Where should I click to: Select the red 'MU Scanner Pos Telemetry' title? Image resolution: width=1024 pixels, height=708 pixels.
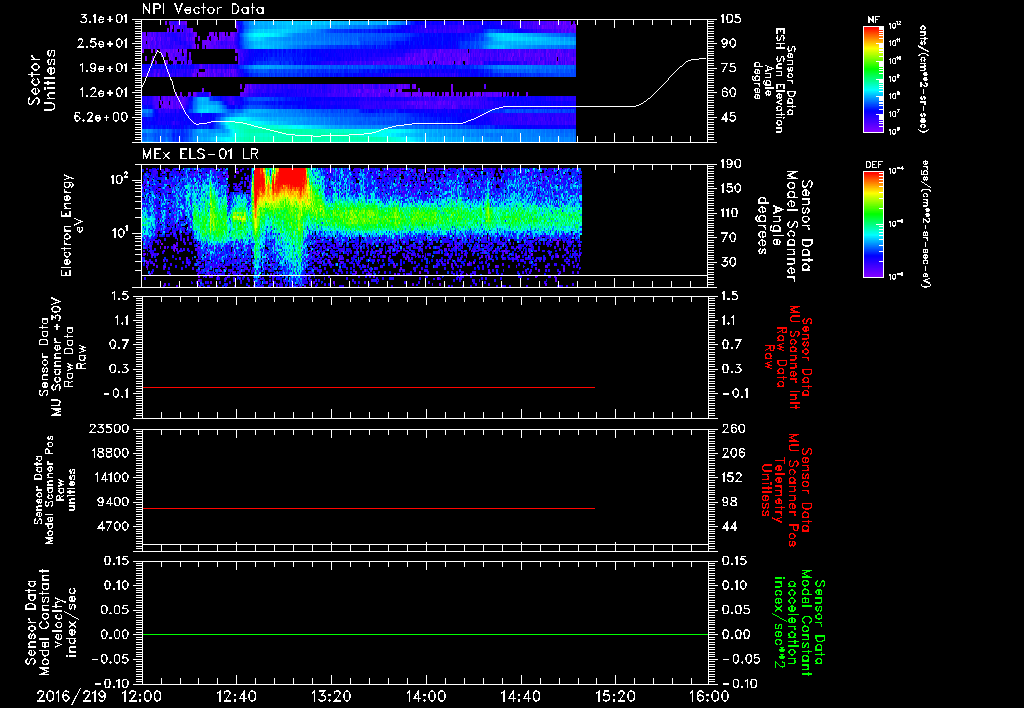(786, 490)
